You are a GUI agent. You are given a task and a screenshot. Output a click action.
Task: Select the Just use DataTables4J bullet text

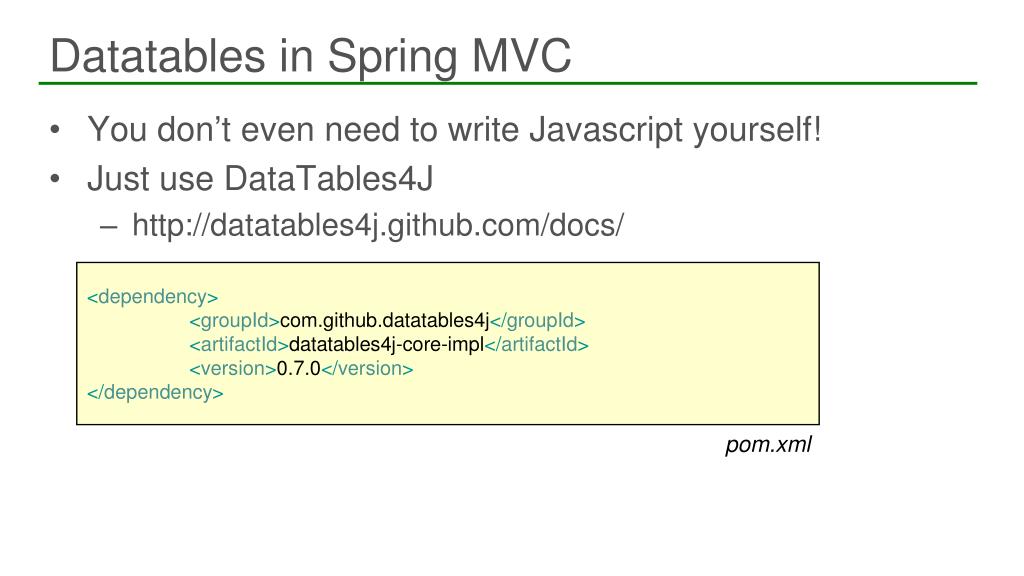[x=260, y=178]
